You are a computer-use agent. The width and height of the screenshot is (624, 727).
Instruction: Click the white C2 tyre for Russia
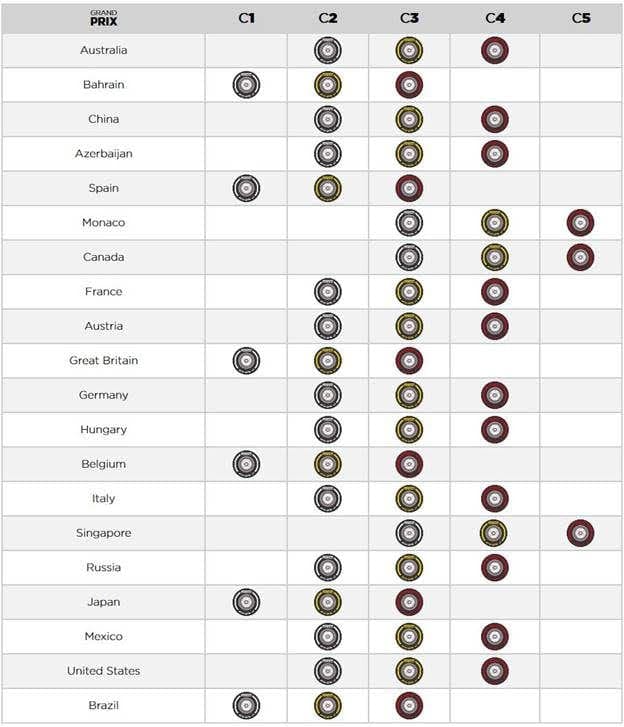tap(328, 568)
